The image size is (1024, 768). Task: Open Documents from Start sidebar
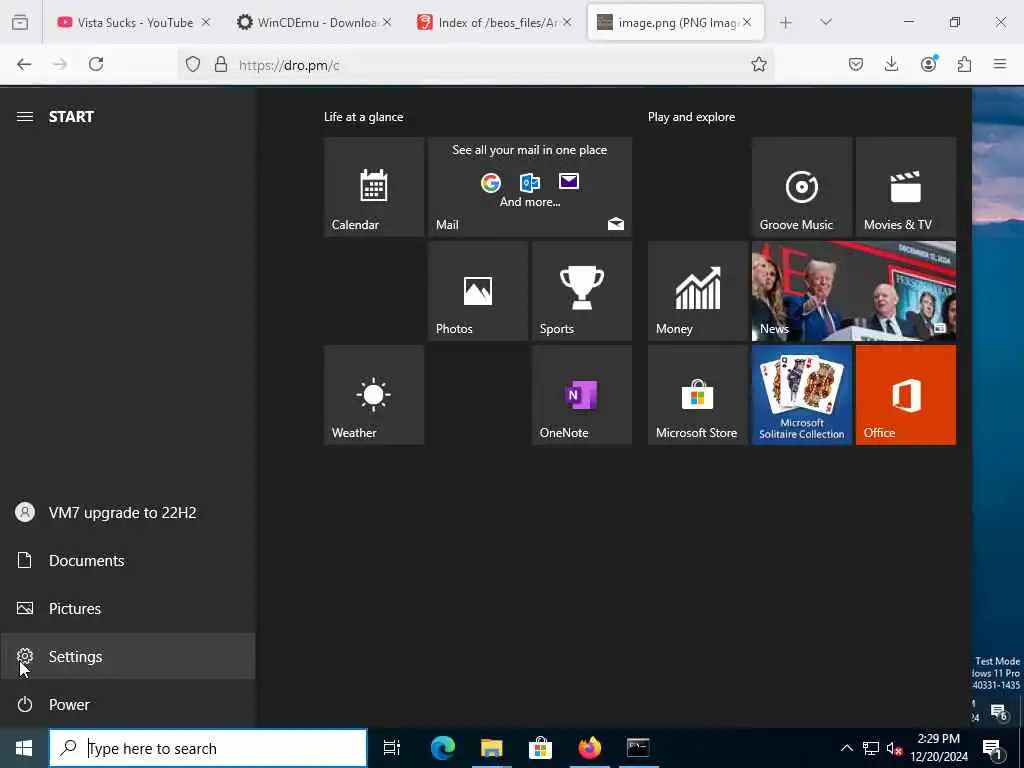click(x=127, y=560)
